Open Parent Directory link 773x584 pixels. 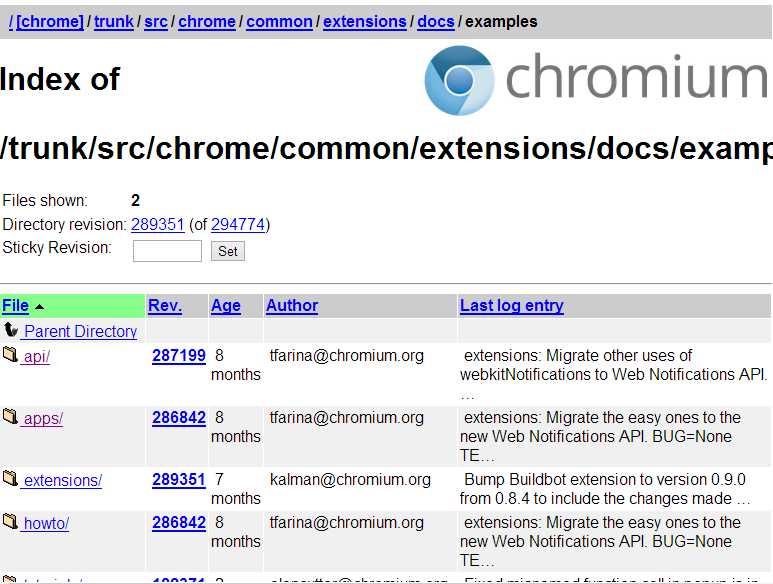click(80, 331)
